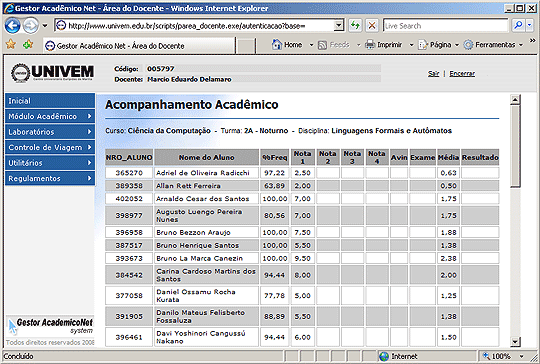This screenshot has height=364, width=540.
Task: Open the zoom level dropdown arrow
Action: [x=522, y=356]
